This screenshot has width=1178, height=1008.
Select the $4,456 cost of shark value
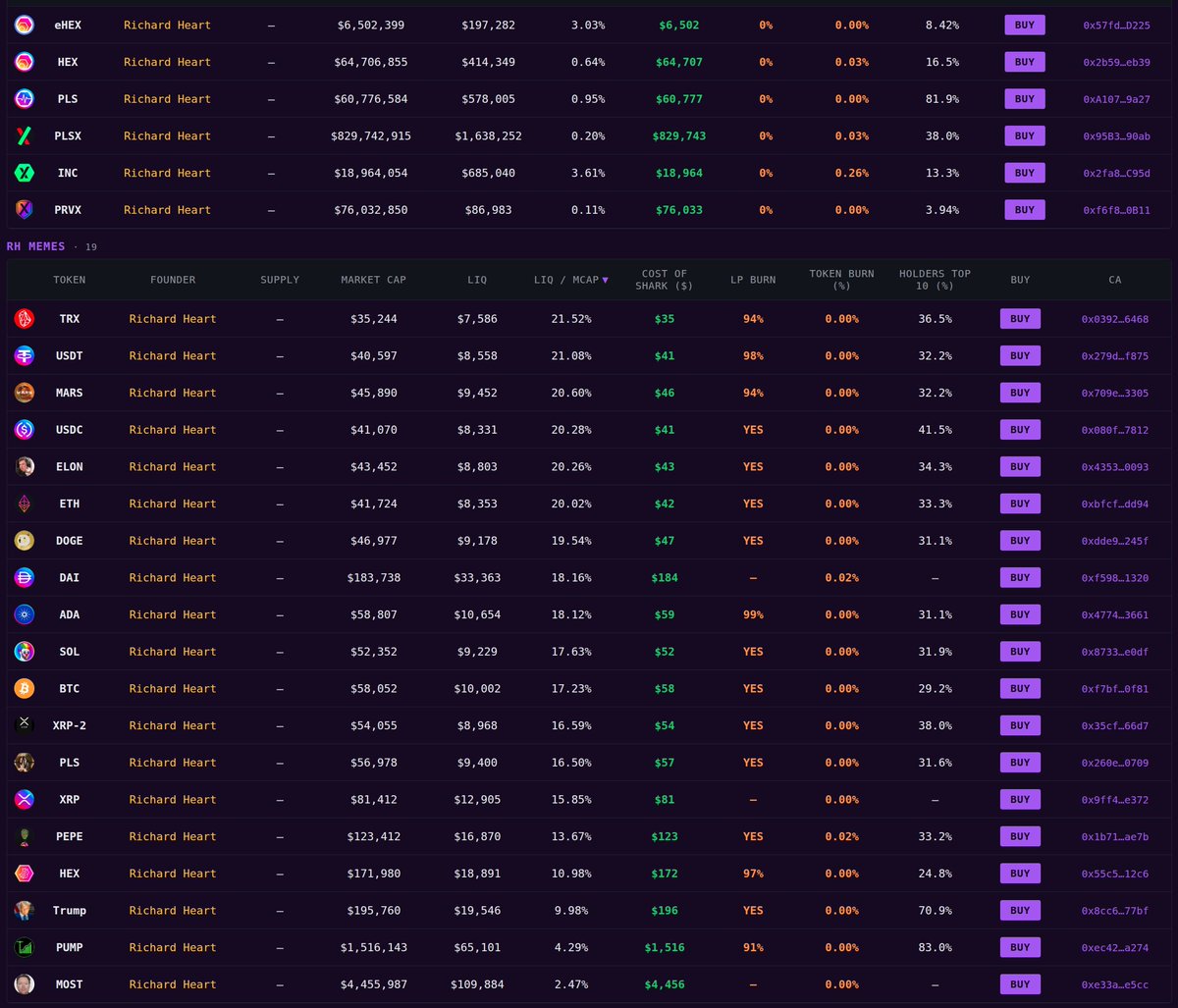(x=665, y=984)
